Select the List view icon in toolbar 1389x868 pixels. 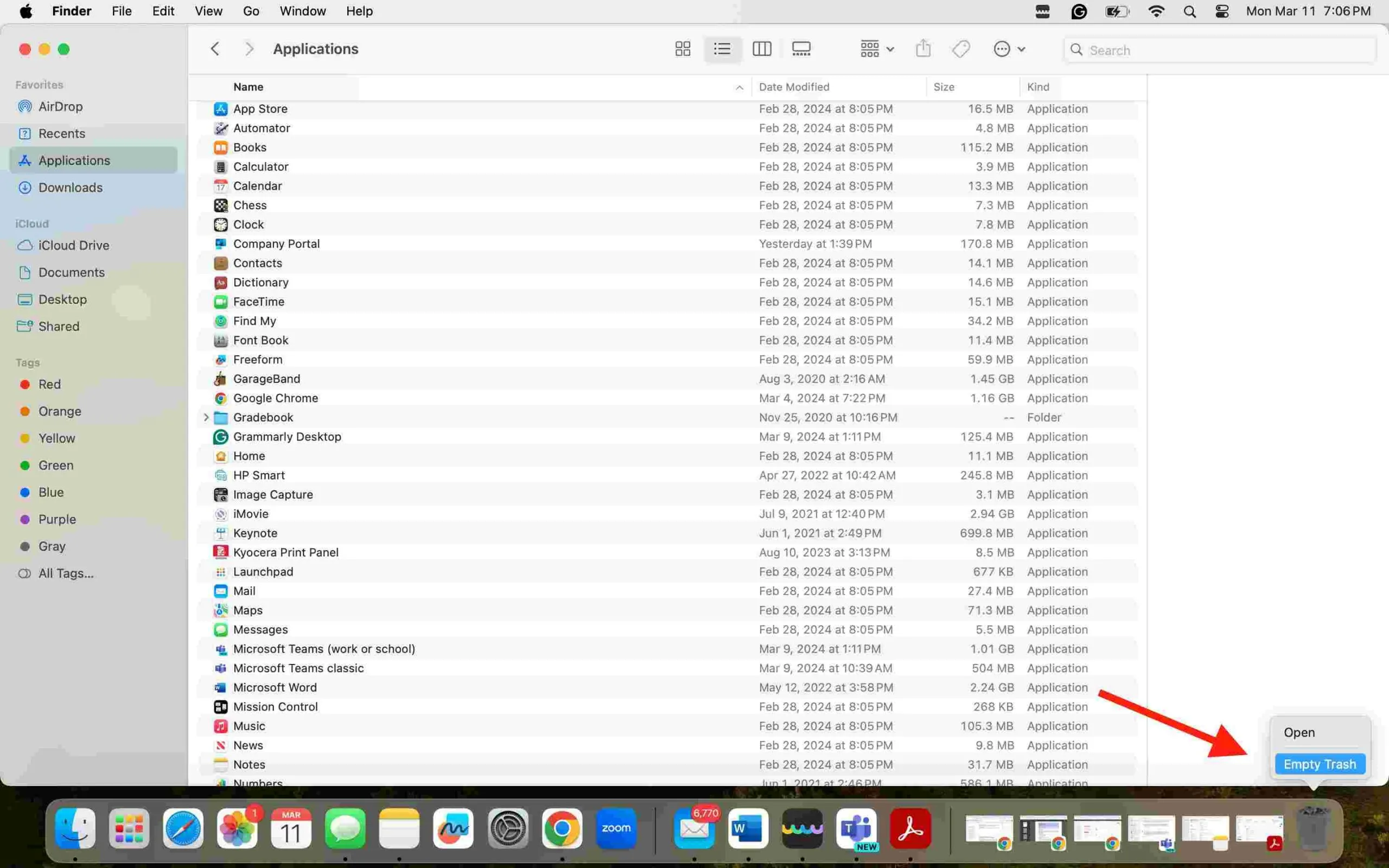(722, 49)
